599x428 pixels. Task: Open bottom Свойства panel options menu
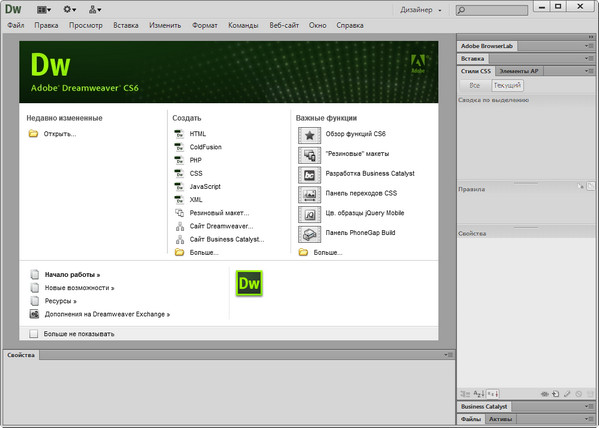tap(448, 355)
